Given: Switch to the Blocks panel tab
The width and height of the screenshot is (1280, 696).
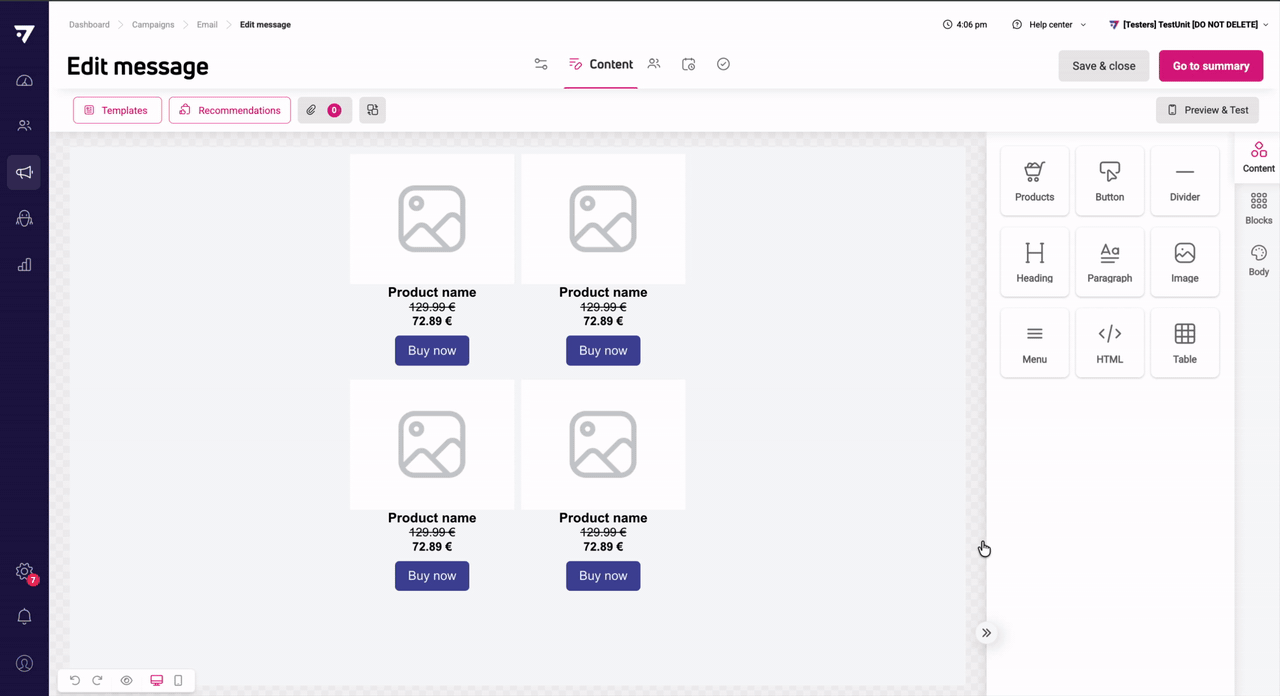Looking at the screenshot, I should [1258, 209].
